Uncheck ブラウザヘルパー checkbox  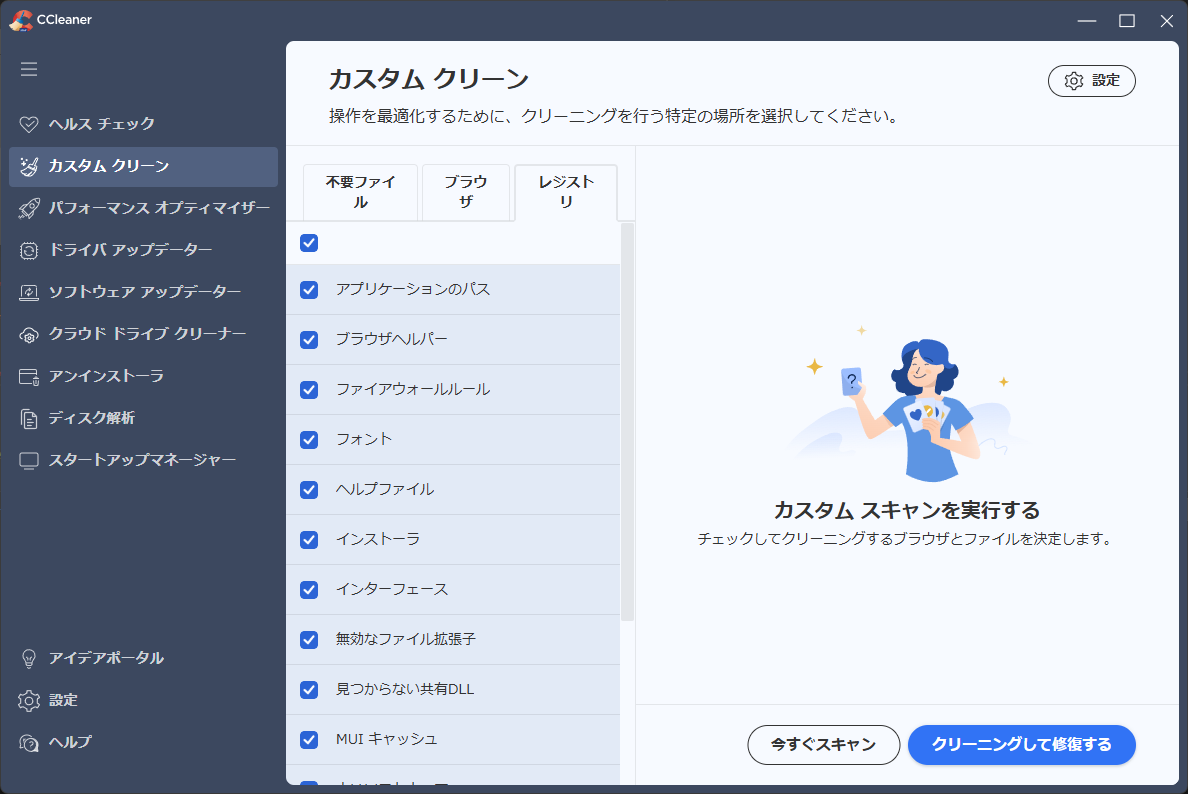[x=309, y=340]
